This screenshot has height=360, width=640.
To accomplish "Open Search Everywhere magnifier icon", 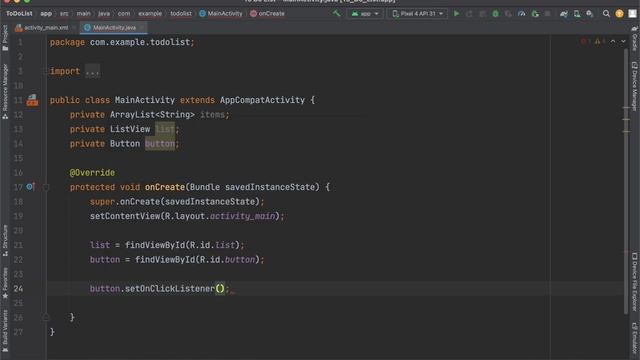I will point(606,13).
